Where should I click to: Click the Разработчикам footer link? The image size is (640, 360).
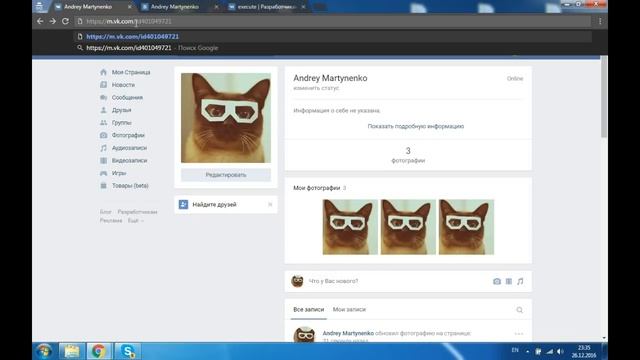[137, 212]
